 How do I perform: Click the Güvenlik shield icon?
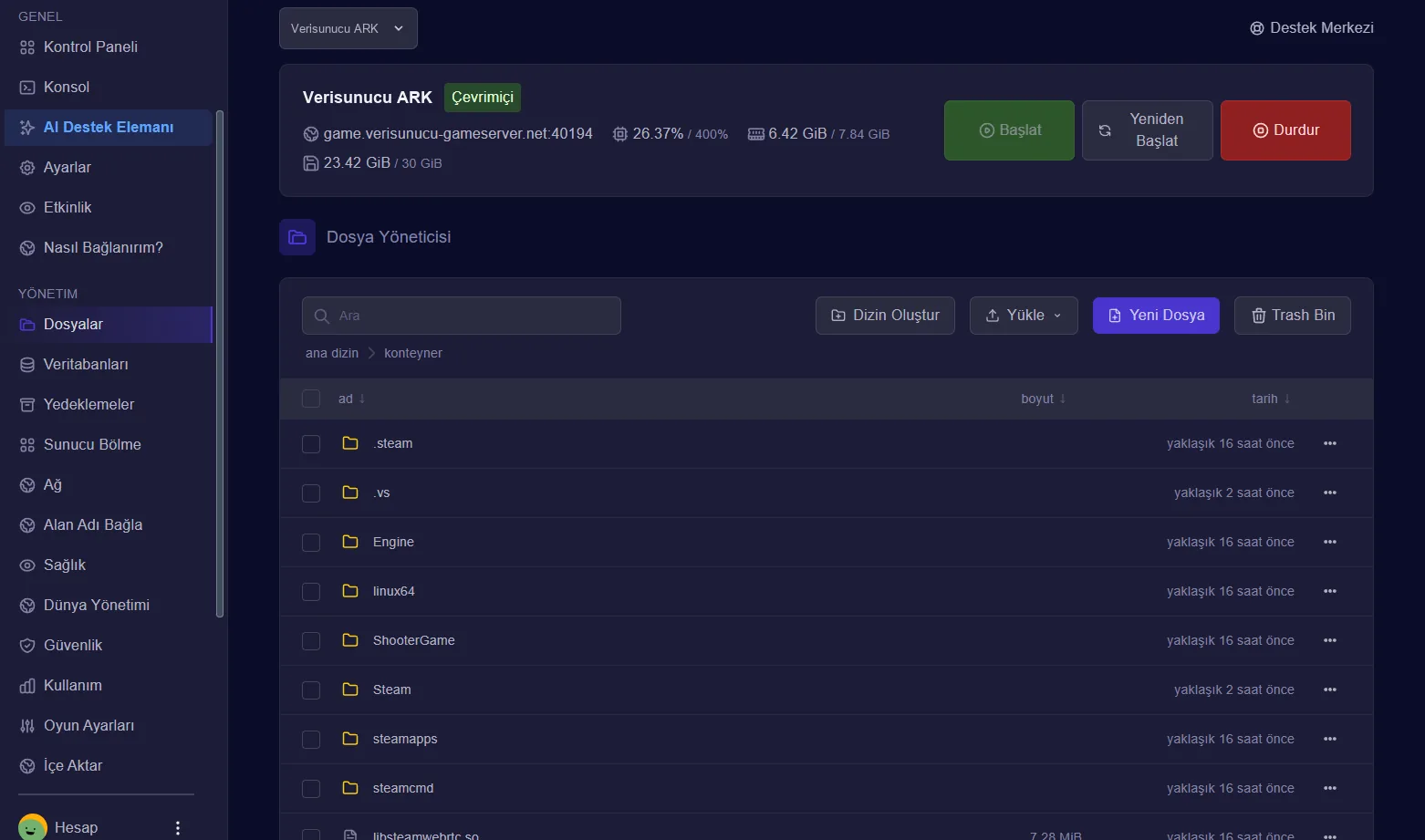(27, 646)
